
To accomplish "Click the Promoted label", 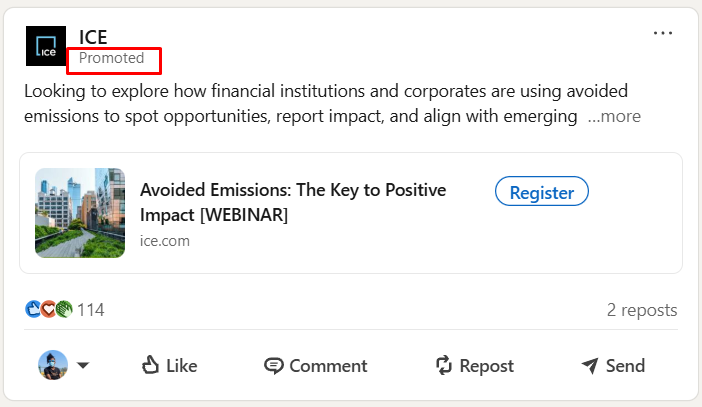I will click(111, 58).
